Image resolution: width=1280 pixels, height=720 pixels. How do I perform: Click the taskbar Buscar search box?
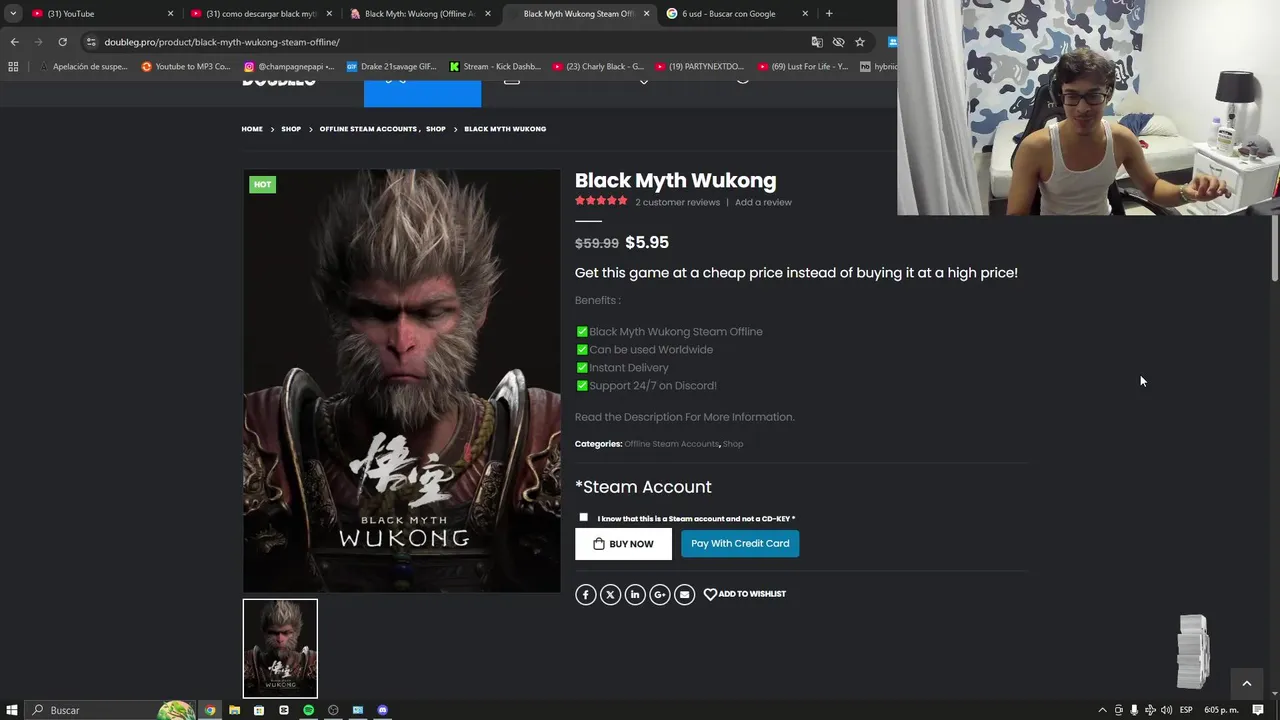[x=110, y=710]
